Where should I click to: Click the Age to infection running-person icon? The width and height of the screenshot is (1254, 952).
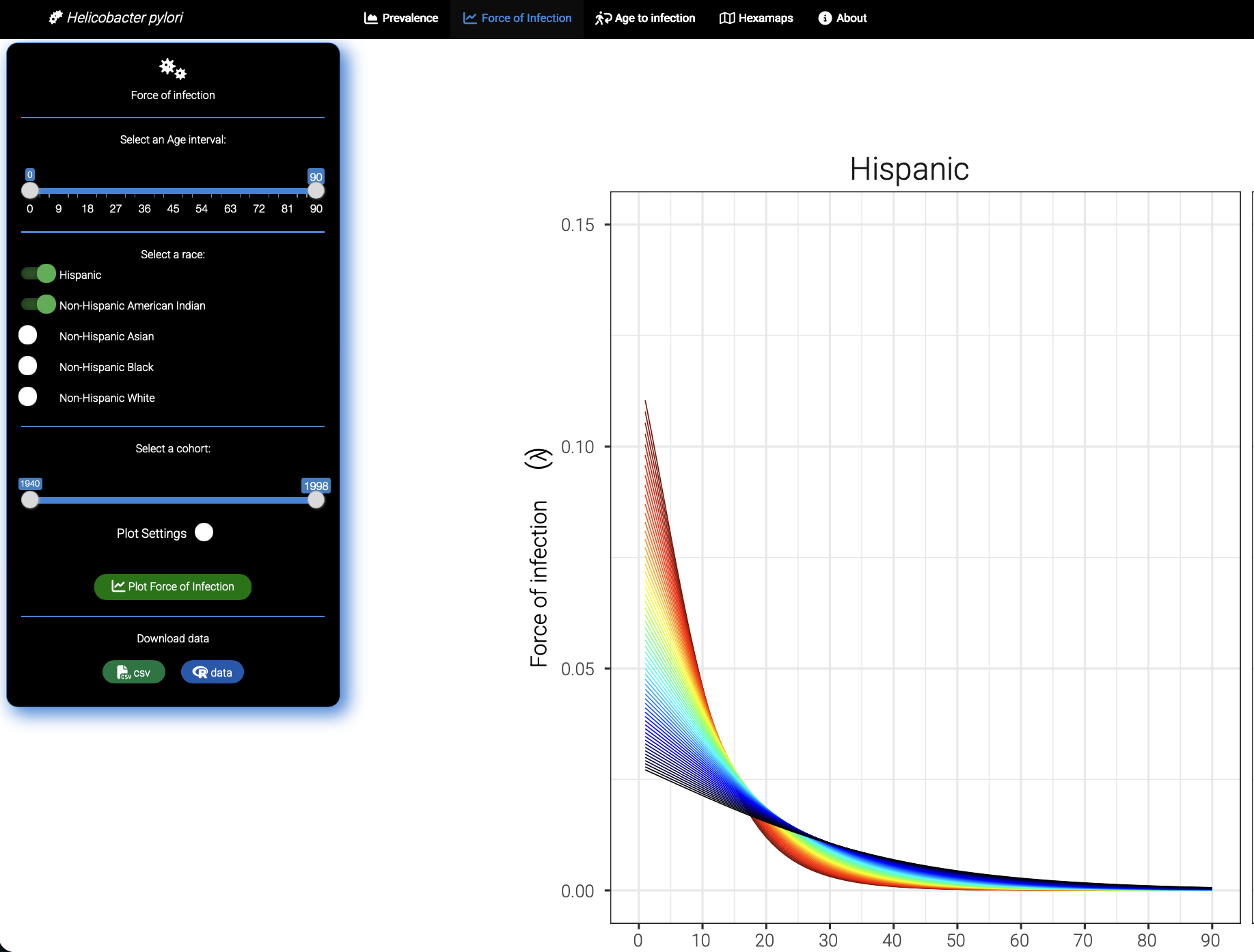(603, 18)
